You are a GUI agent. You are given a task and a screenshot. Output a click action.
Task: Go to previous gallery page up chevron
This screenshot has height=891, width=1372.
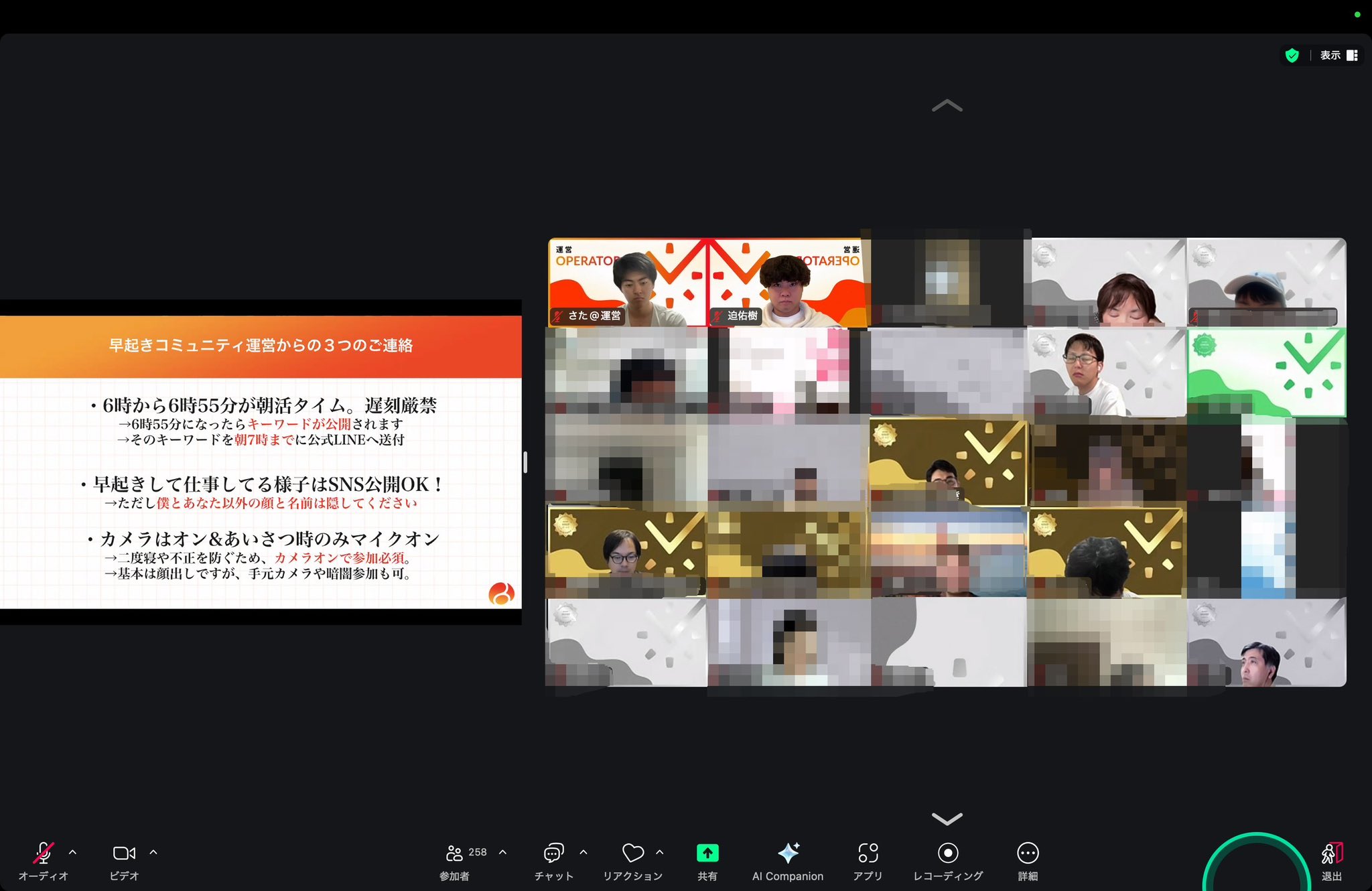point(947,106)
